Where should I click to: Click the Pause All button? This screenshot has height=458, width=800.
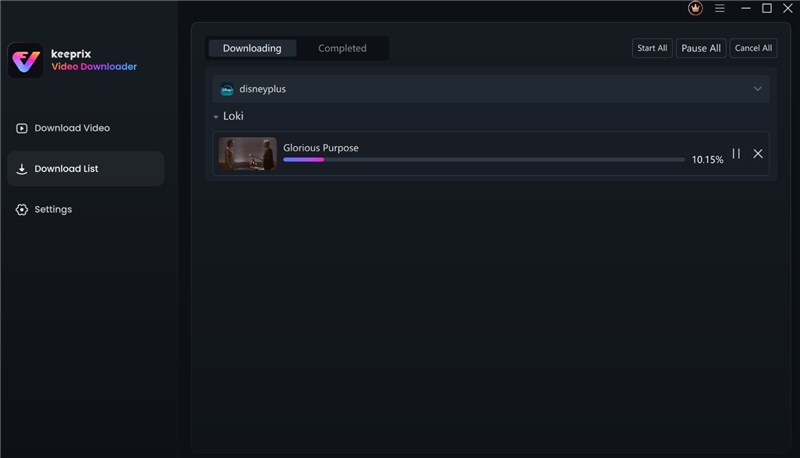click(x=701, y=48)
